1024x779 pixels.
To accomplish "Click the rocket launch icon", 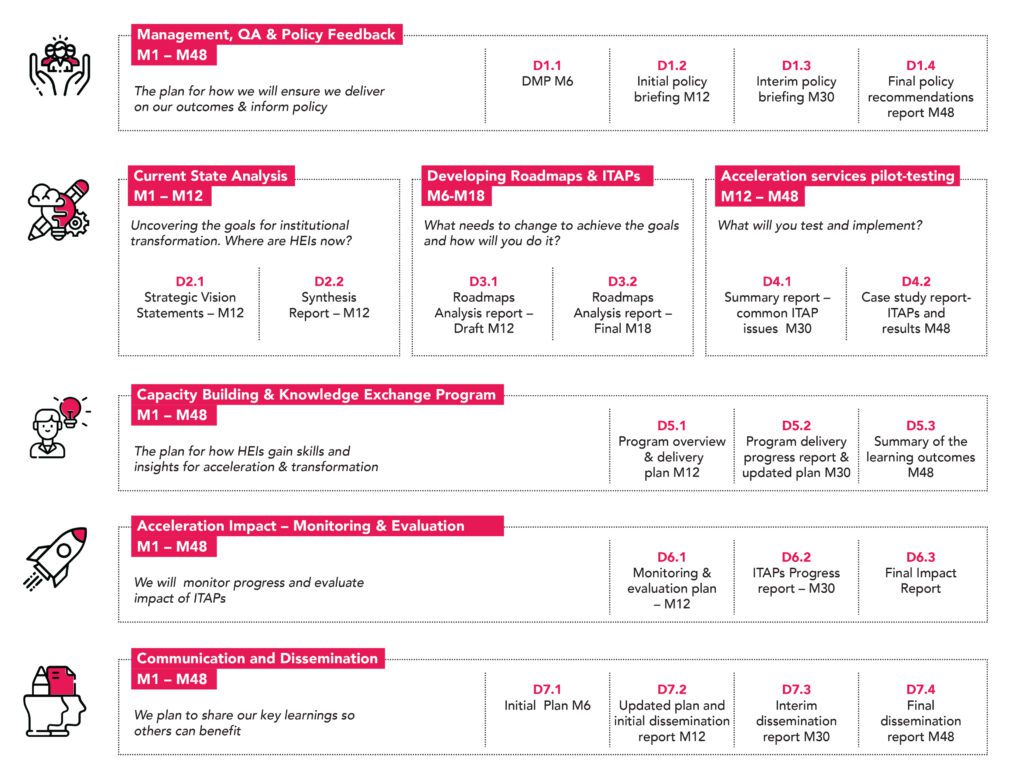I will 58,557.
